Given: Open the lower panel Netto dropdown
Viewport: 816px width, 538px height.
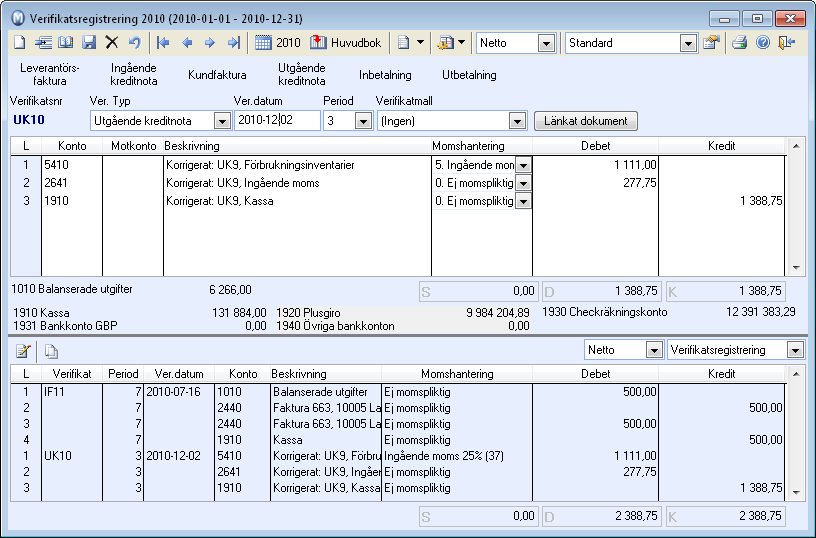Looking at the screenshot, I should point(654,350).
